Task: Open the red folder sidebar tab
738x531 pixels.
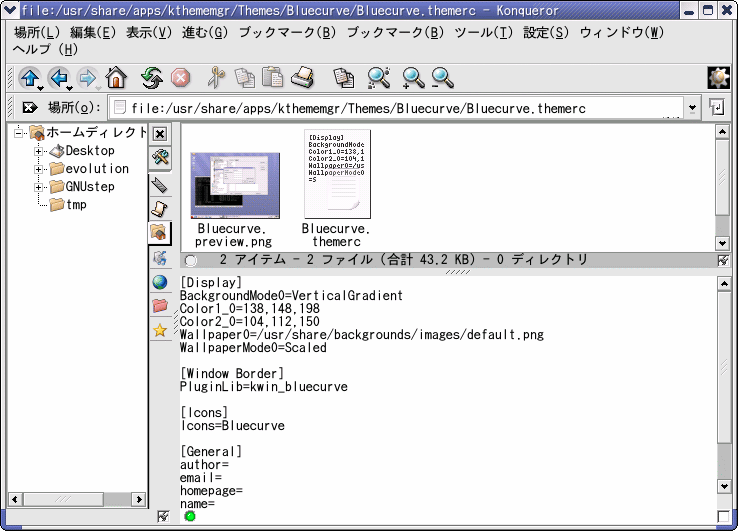Action: point(160,306)
